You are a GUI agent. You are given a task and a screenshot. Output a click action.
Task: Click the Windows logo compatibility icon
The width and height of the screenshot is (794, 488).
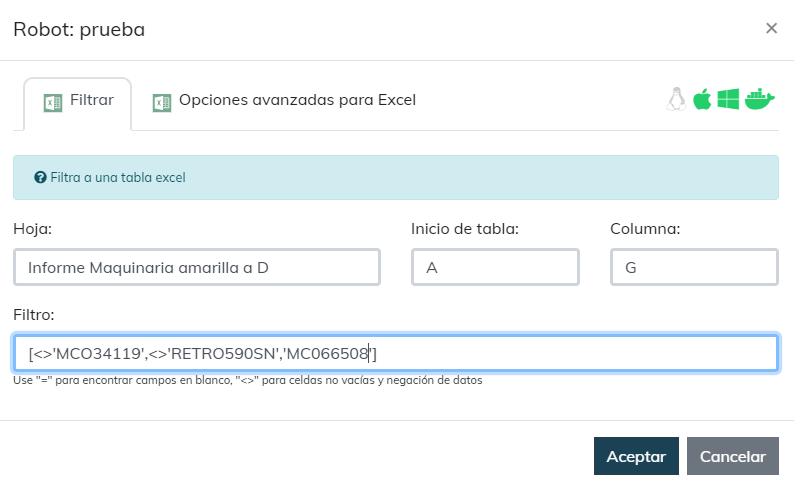tap(728, 99)
